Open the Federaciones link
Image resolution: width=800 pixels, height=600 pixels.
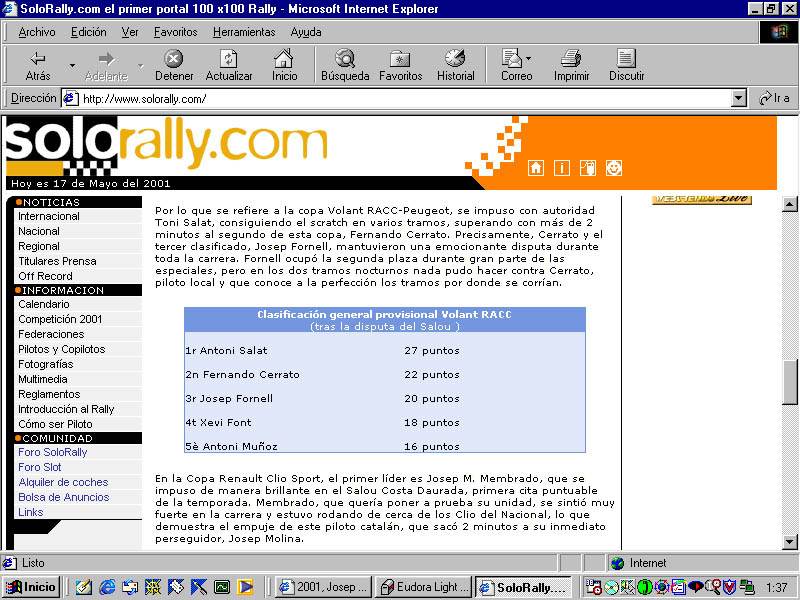(51, 334)
